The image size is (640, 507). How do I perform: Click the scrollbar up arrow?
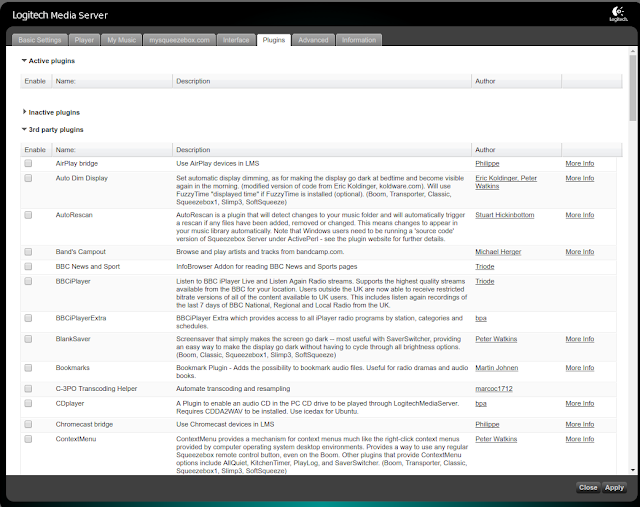pos(633,51)
